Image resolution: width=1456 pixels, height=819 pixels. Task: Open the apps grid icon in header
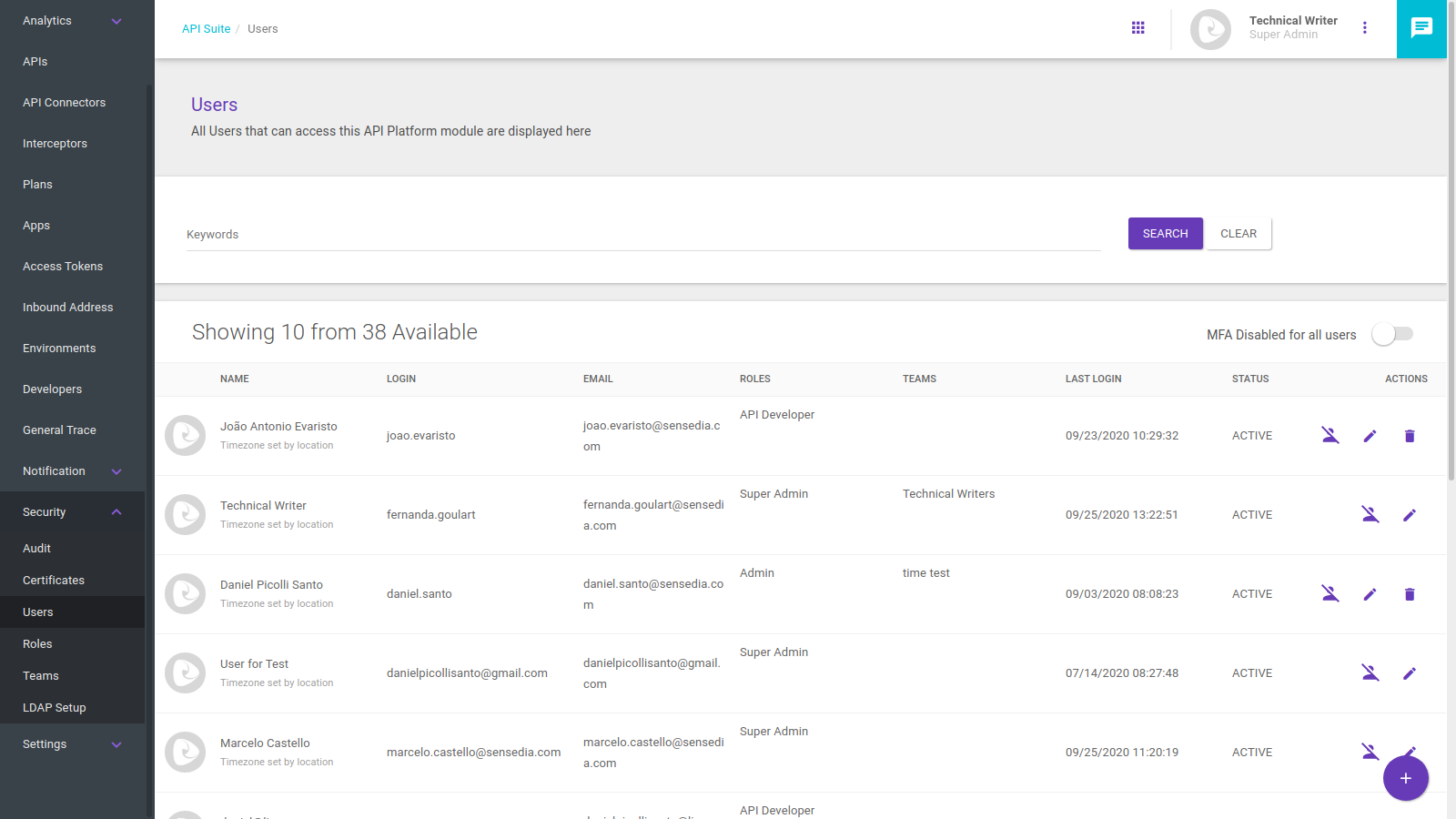tap(1137, 28)
